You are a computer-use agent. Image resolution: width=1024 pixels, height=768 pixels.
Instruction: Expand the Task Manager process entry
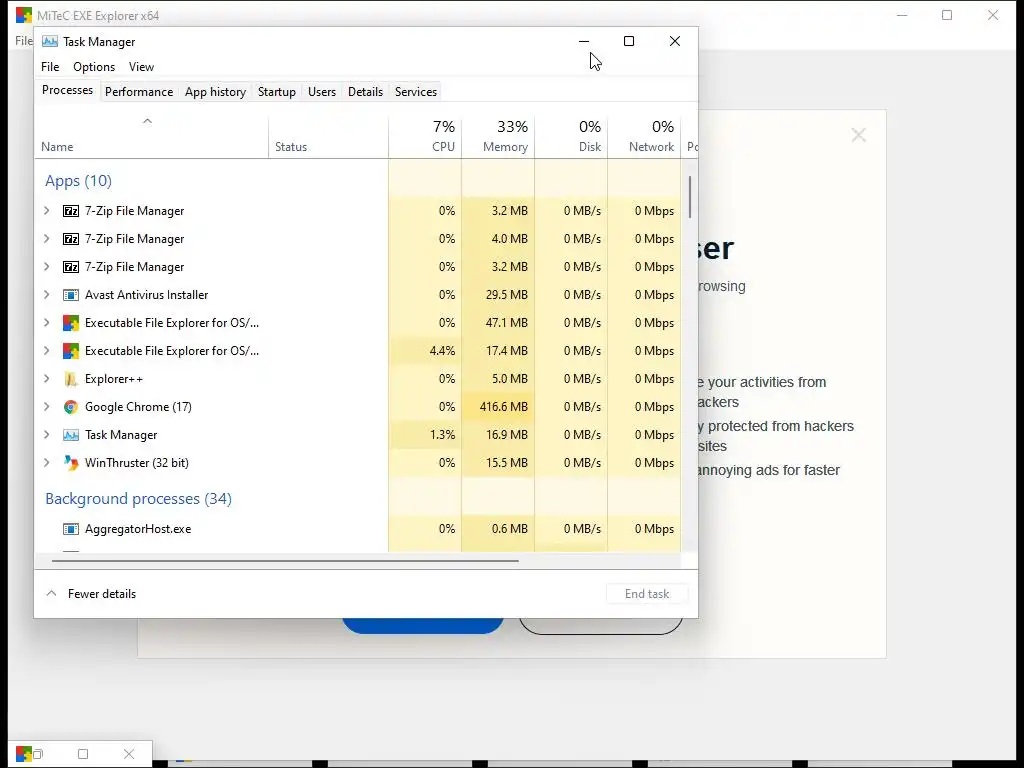point(46,435)
